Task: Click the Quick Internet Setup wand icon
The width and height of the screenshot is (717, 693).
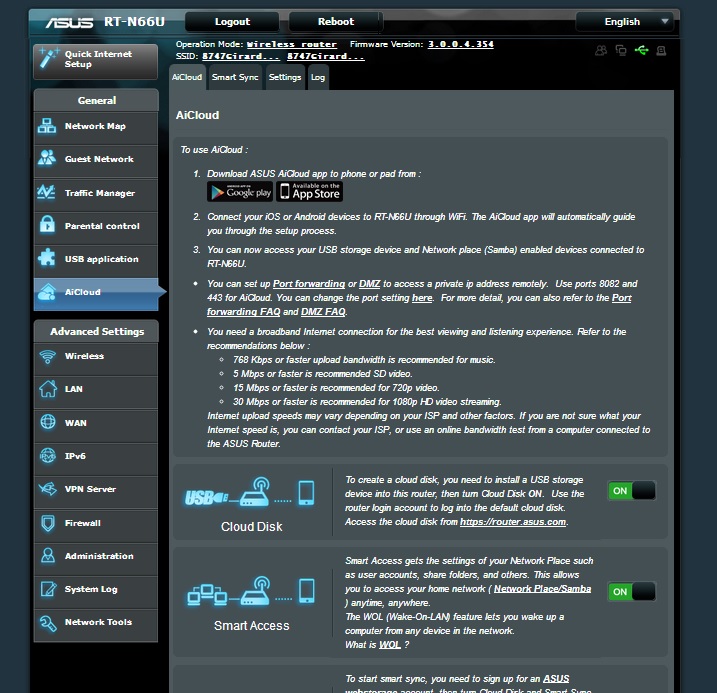Action: coord(48,59)
